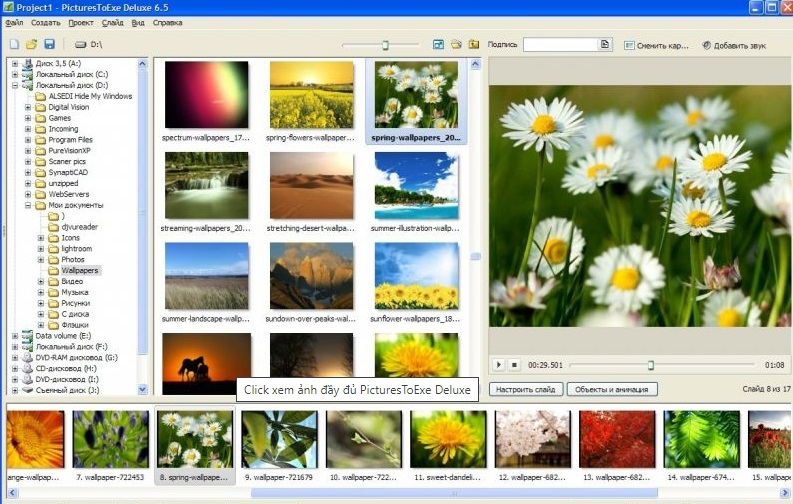Select CD-дисковод (H:) in the tree
The image size is (793, 504).
coord(66,368)
